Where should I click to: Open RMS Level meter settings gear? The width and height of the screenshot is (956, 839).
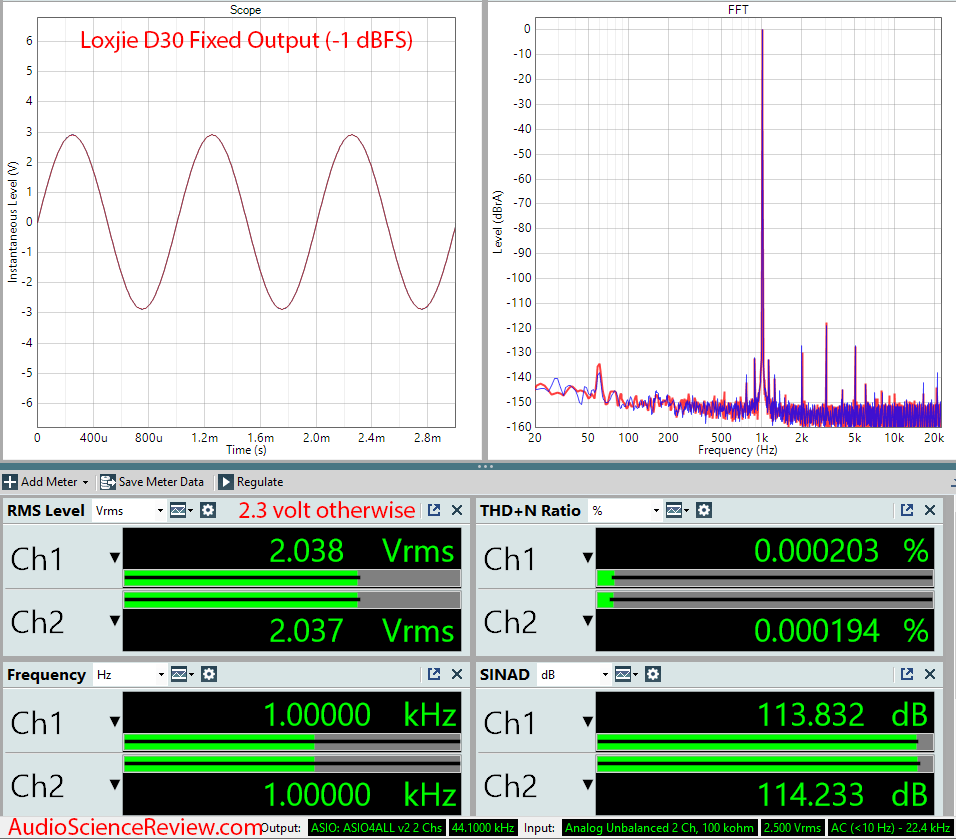pyautogui.click(x=208, y=510)
